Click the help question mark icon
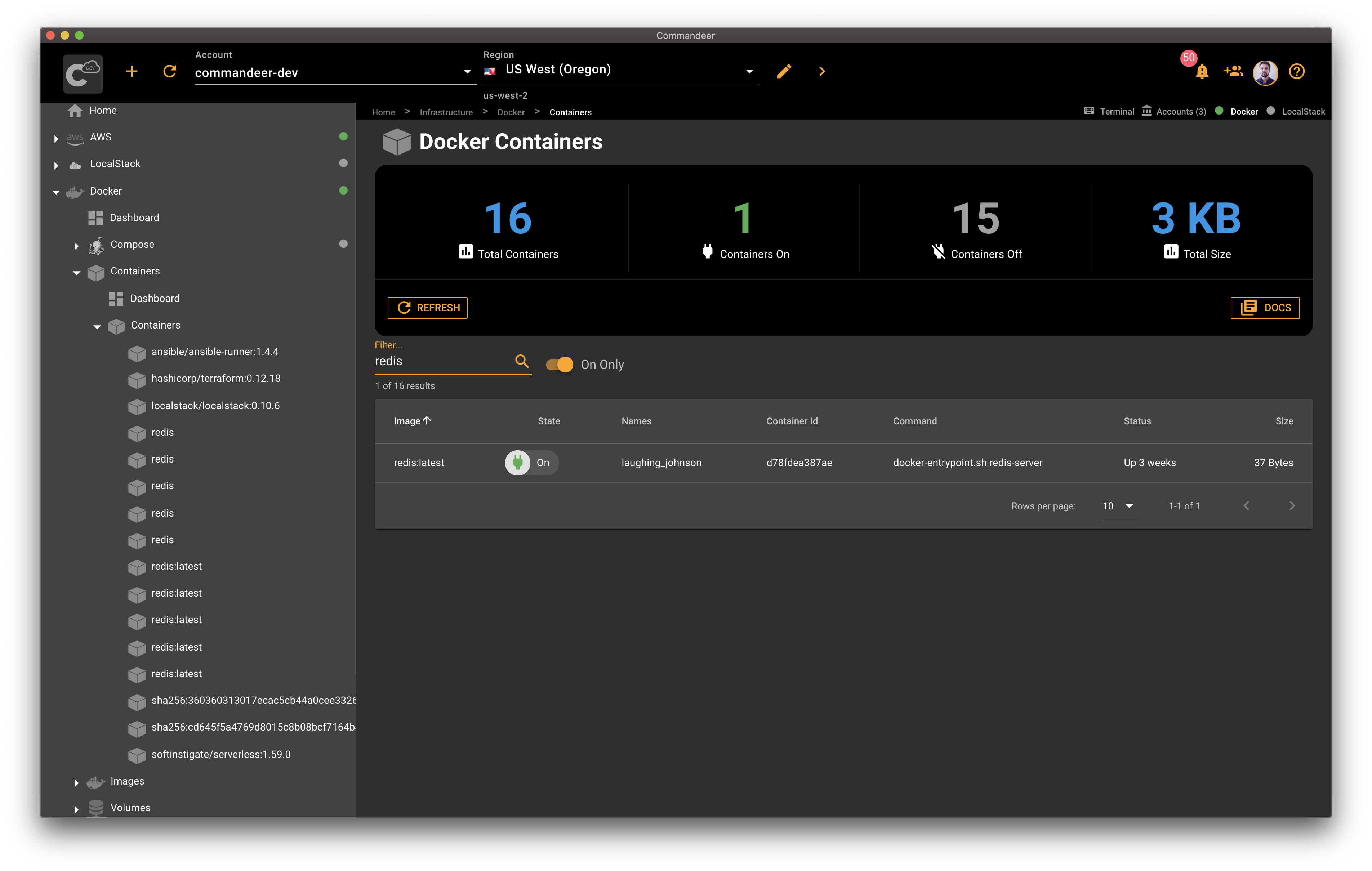The width and height of the screenshot is (1372, 871). coord(1297,72)
